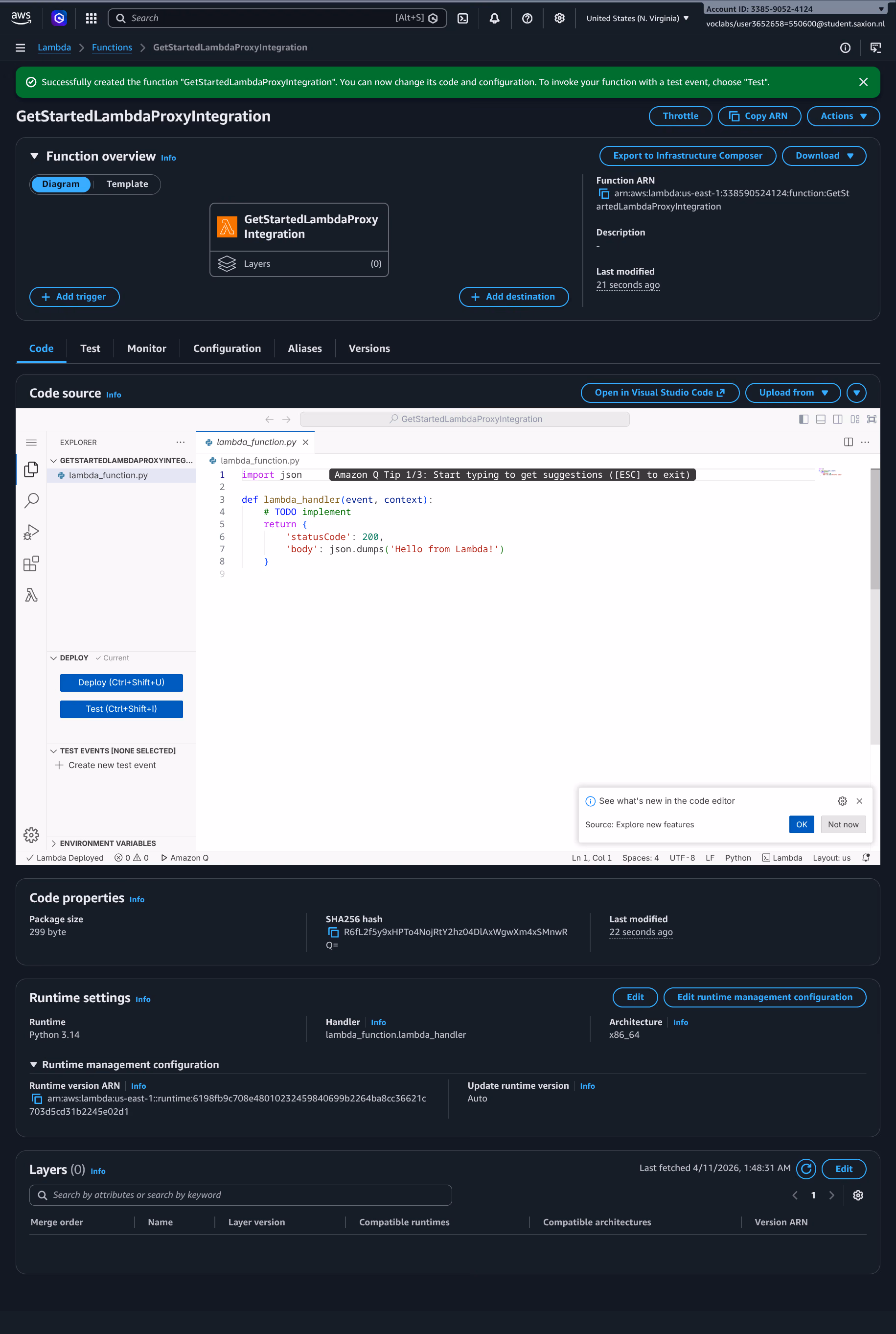Open Layers table preferences gear

(858, 1195)
